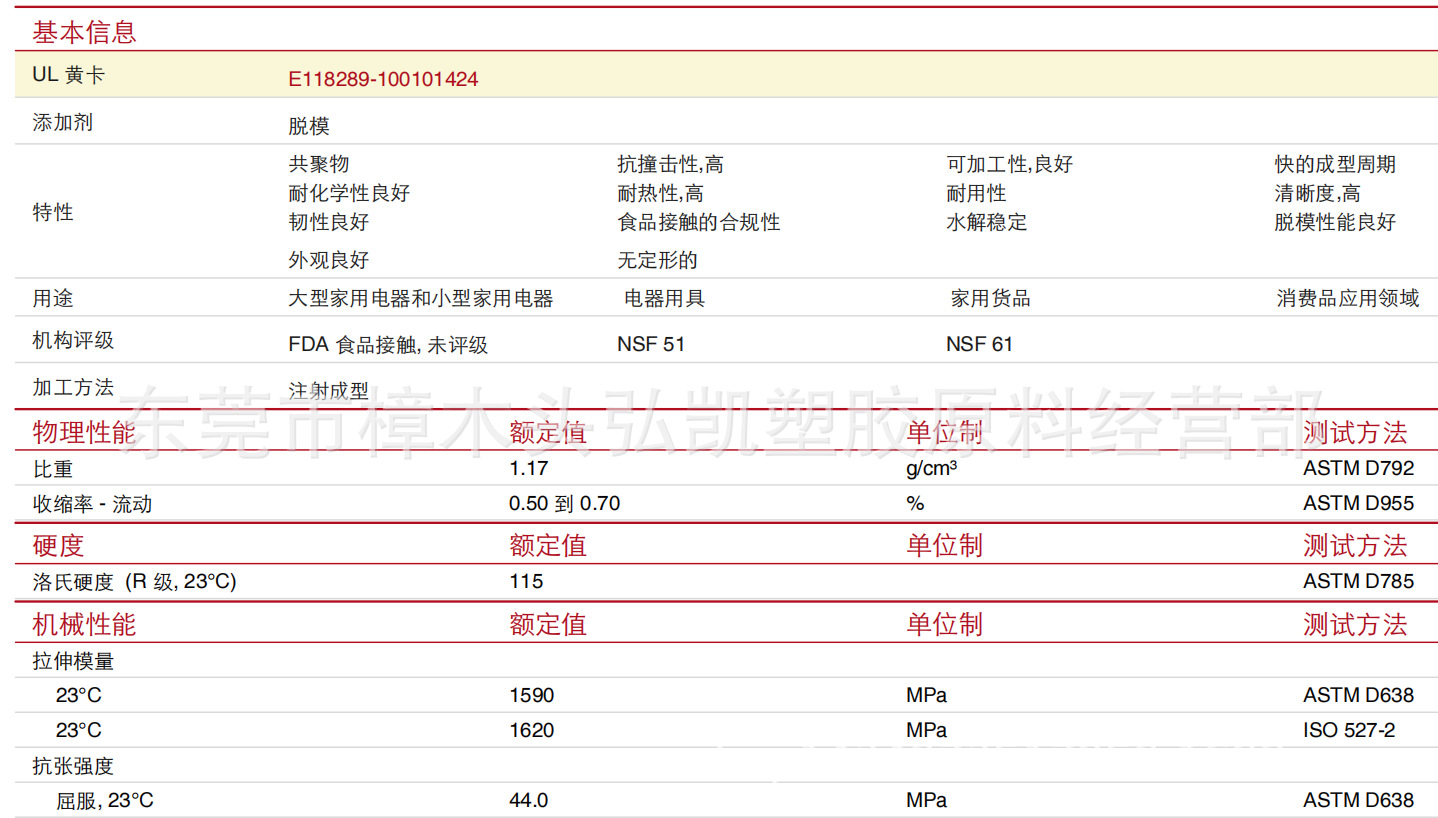Screen dimensions: 1438x818
Task: Click the 基本信息 section header
Action: [x=84, y=32]
